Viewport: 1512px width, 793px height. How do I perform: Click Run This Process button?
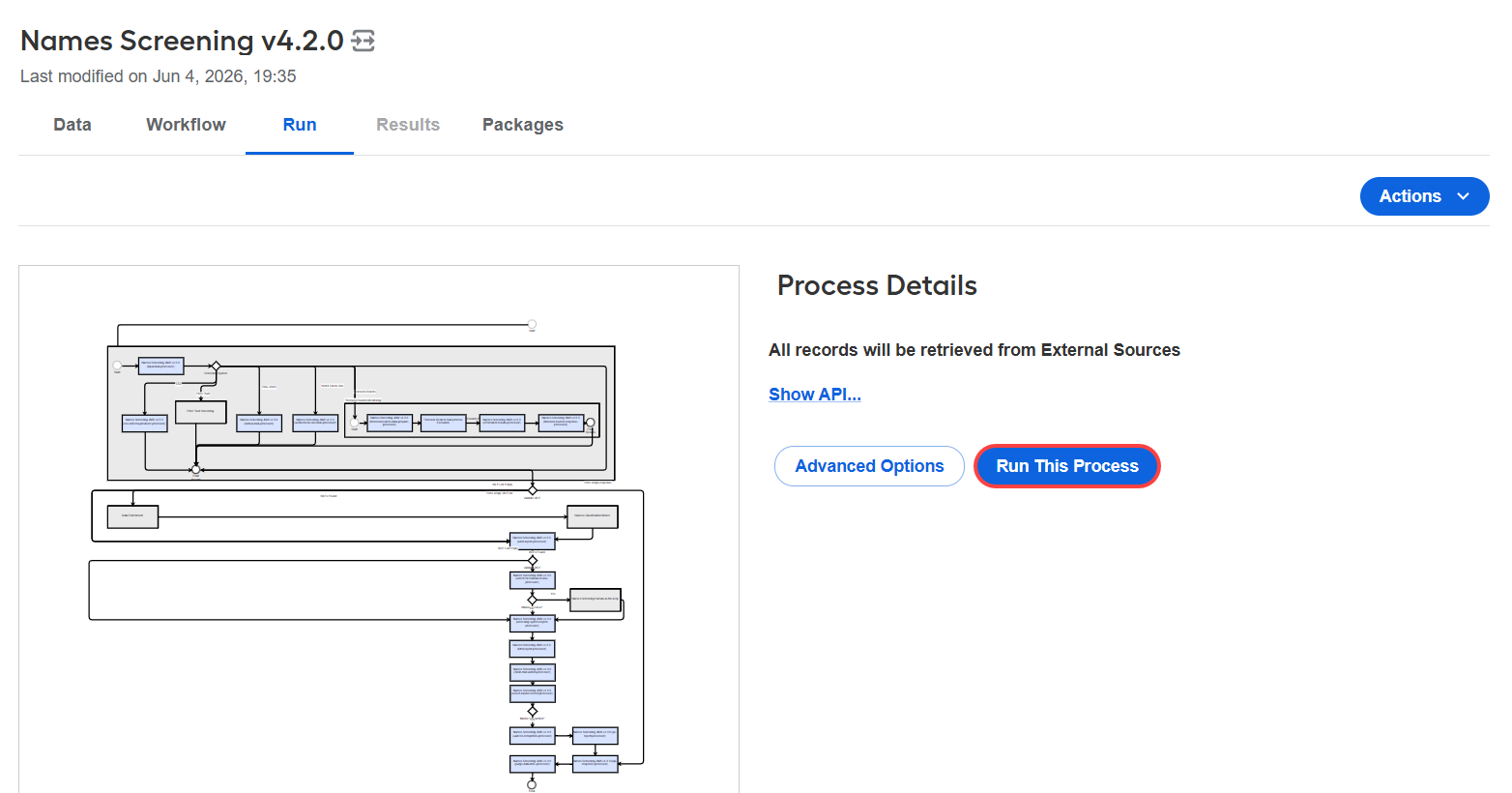(x=1067, y=466)
